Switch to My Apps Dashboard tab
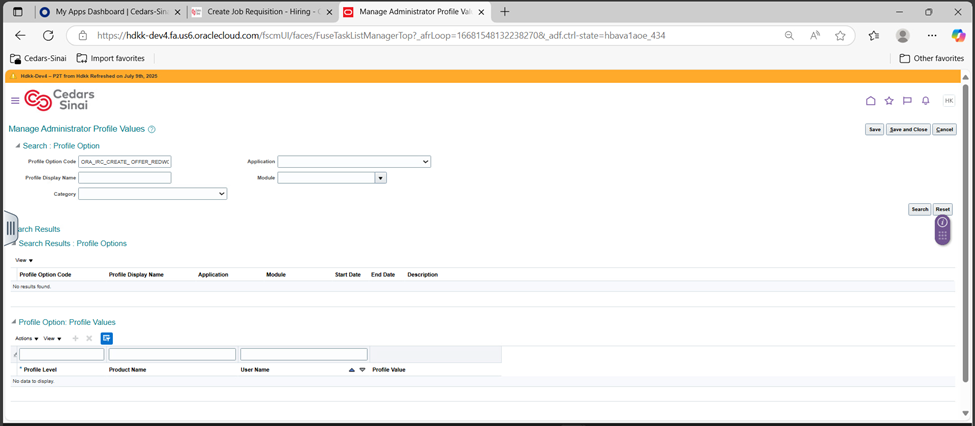Viewport: 975px width, 426px height. [111, 12]
